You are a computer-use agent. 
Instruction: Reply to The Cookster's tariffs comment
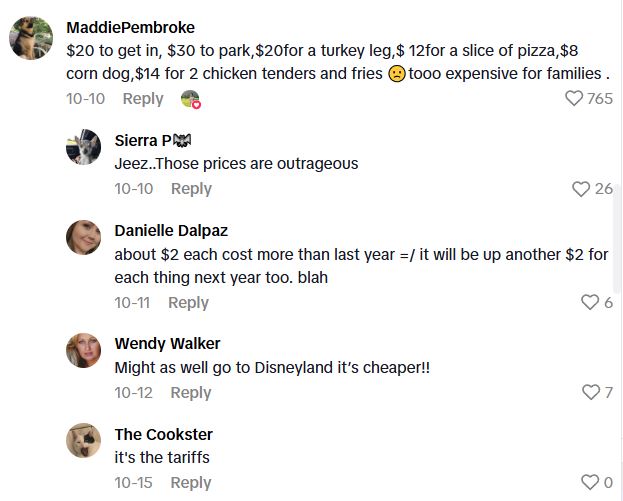coord(190,483)
